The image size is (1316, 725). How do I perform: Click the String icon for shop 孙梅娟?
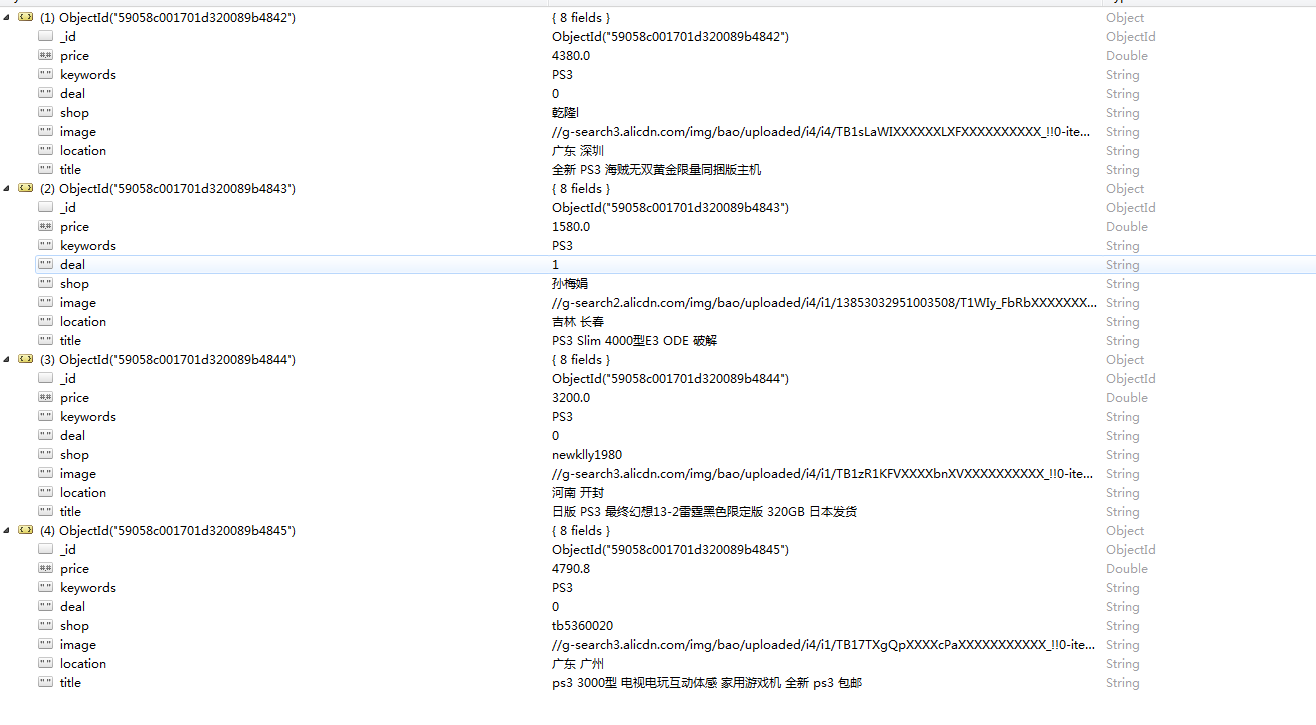click(x=45, y=284)
